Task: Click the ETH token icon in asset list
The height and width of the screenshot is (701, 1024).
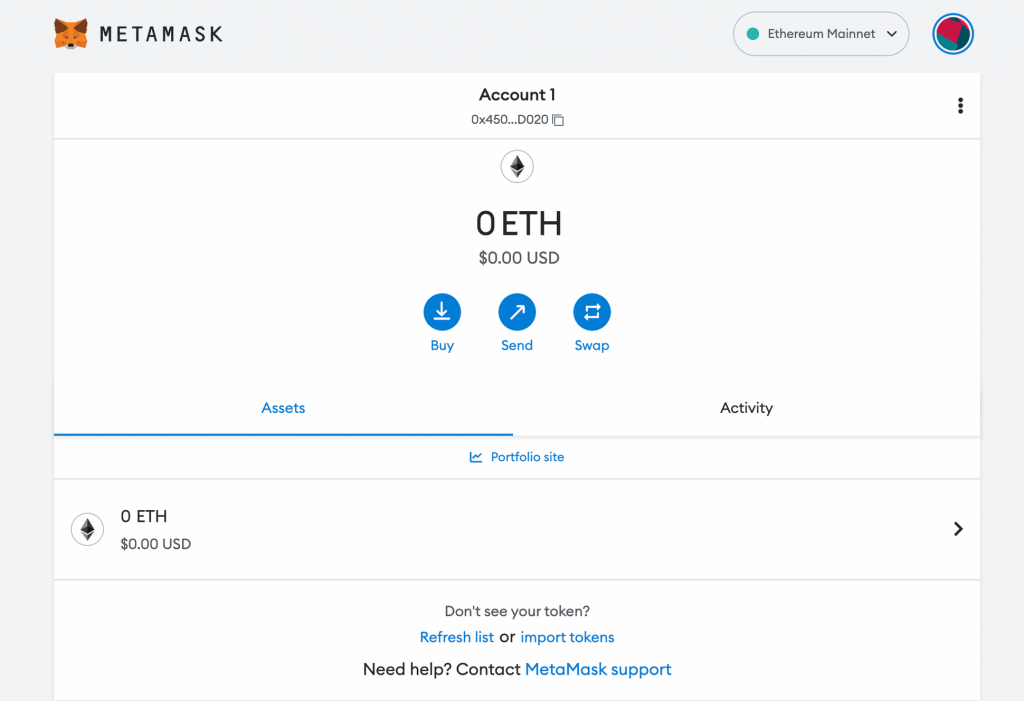Action: coord(88,529)
